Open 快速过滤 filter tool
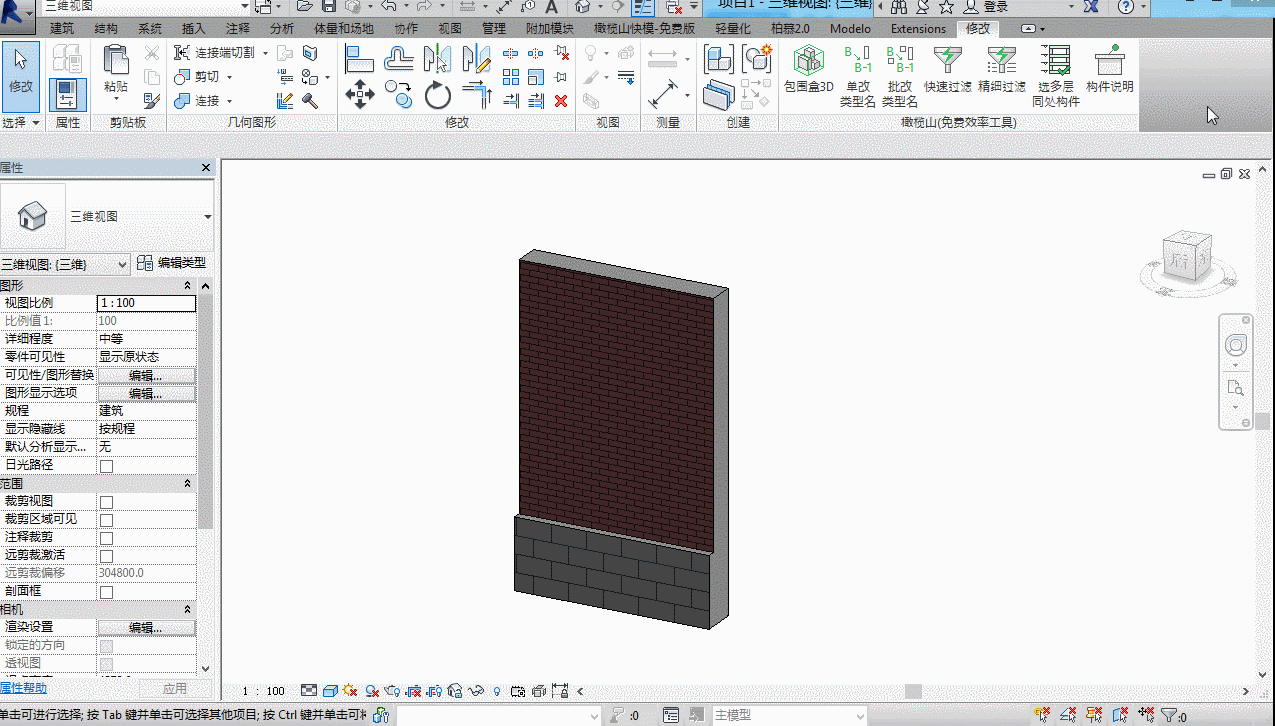The image size is (1275, 726). coord(947,69)
